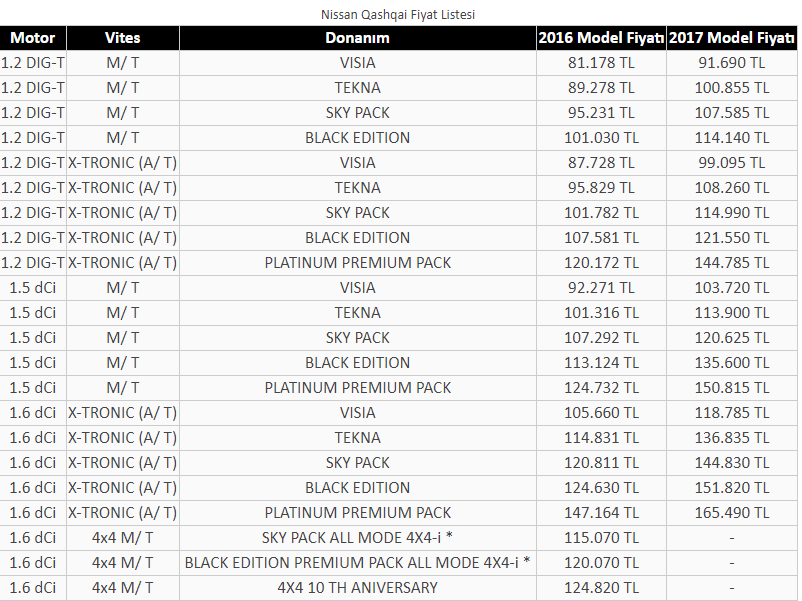Click the Motor column header
The width and height of the screenshot is (802, 601).
(x=33, y=38)
